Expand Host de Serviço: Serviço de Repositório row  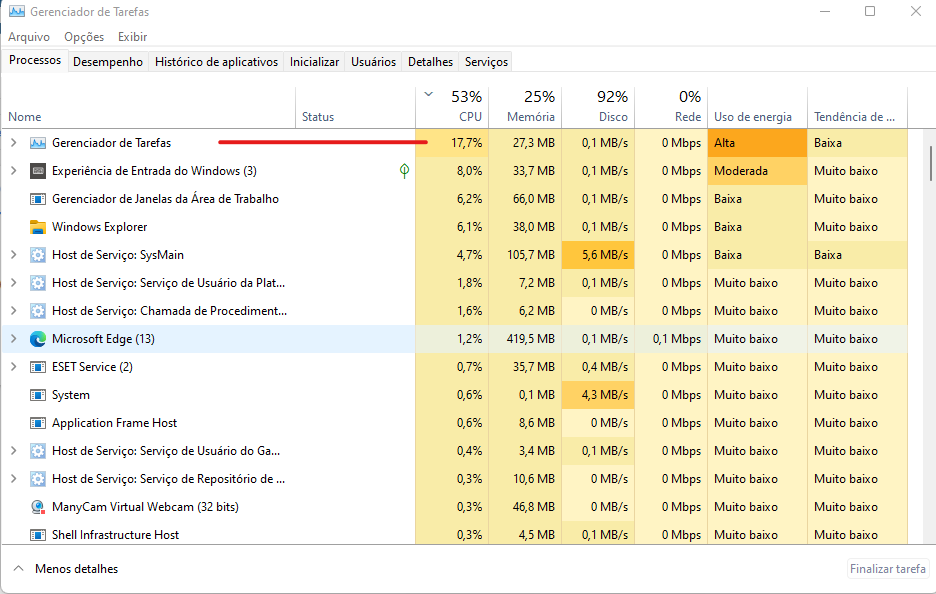[x=14, y=479]
